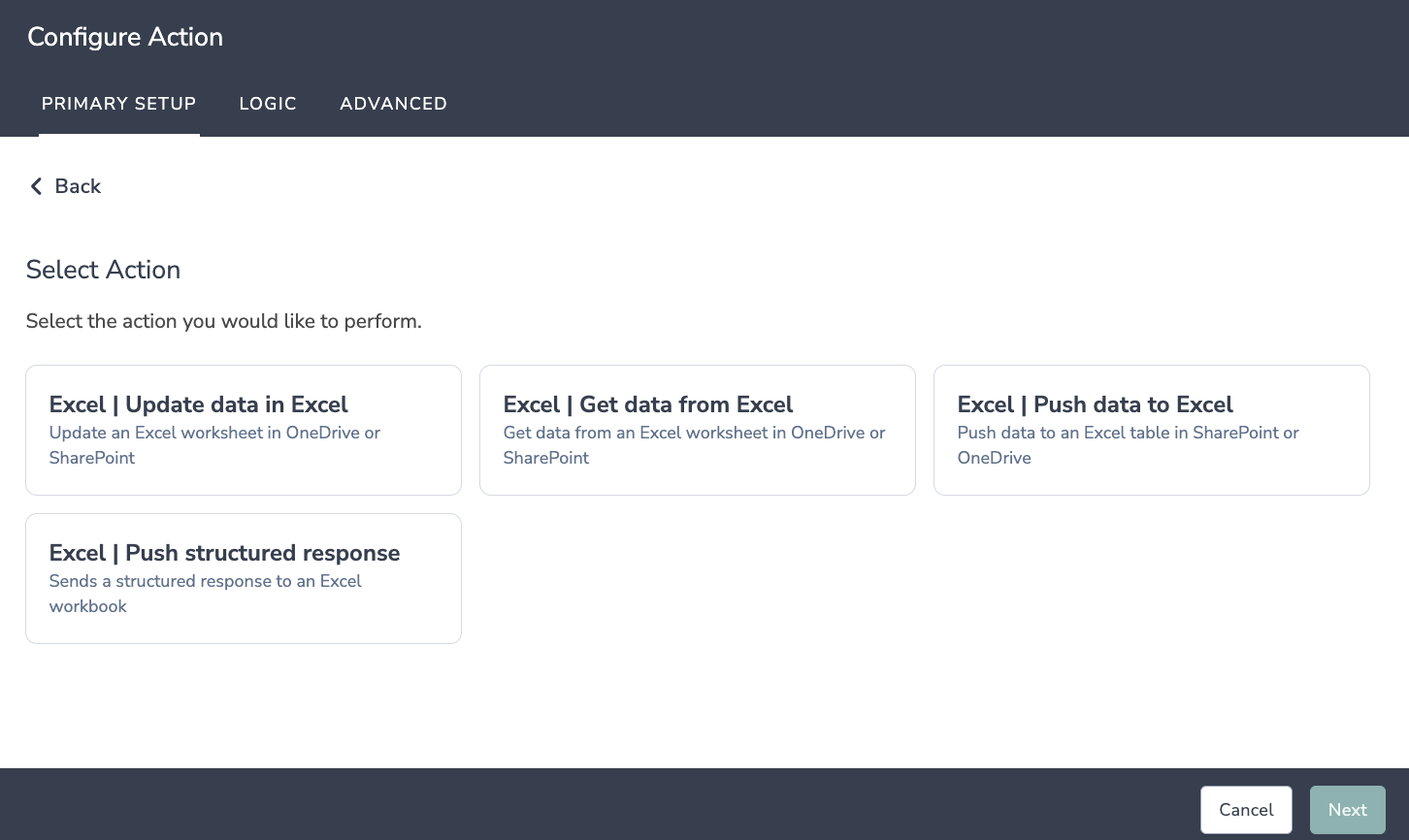Switch to the Advanced tab
Image resolution: width=1409 pixels, height=840 pixels.
pos(393,104)
